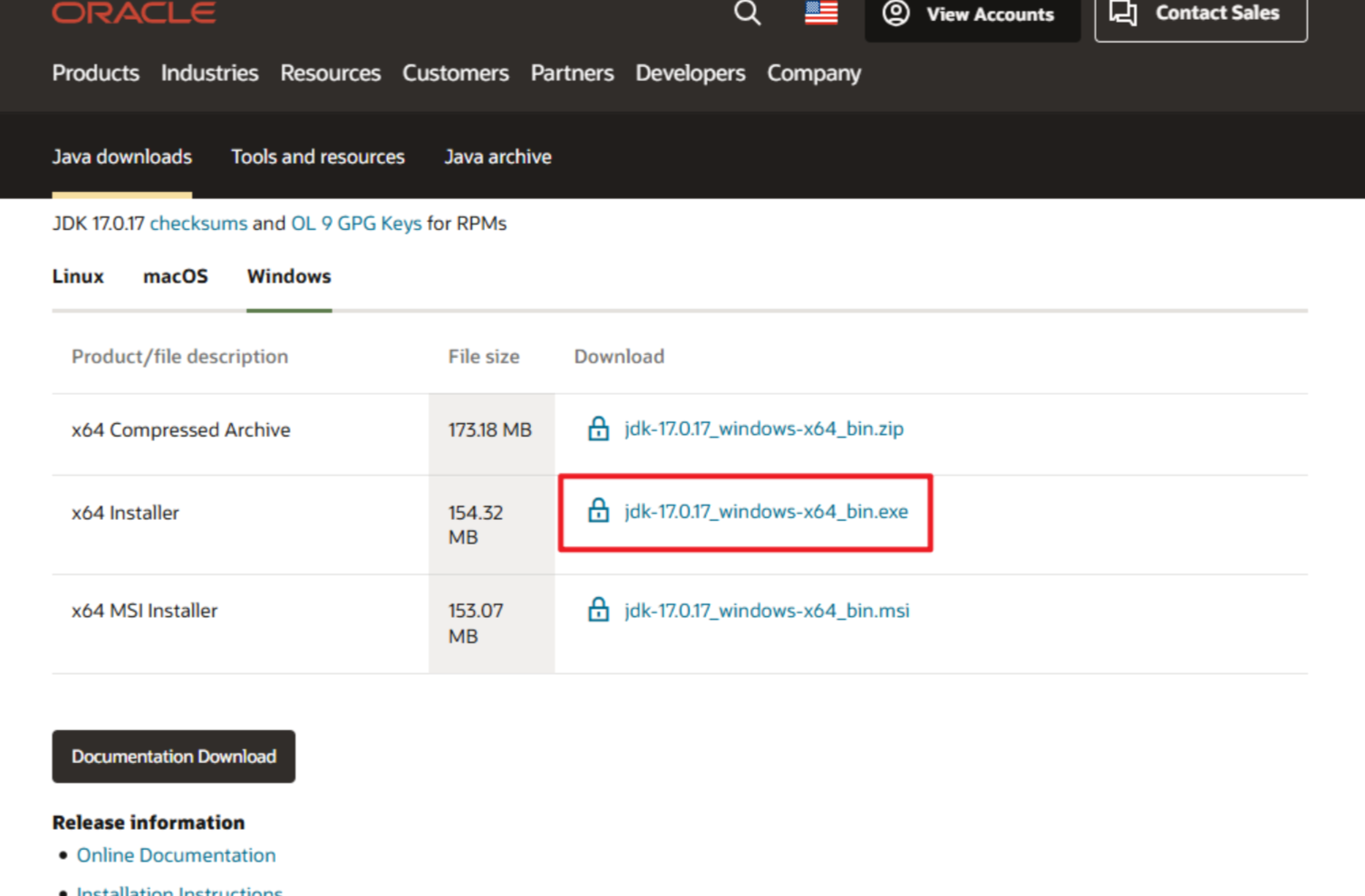Open the Industries menu
The width and height of the screenshot is (1365, 896).
pos(209,73)
